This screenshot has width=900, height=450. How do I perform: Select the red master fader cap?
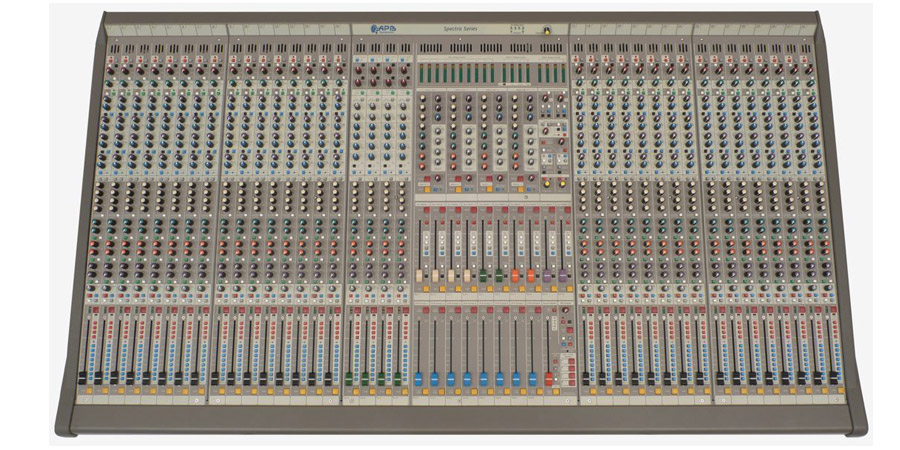(549, 379)
